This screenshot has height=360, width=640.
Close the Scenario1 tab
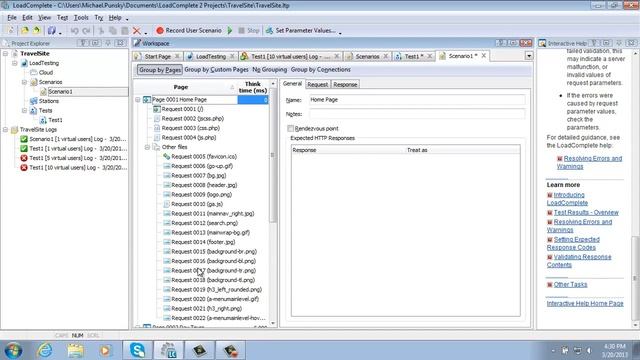[484, 56]
